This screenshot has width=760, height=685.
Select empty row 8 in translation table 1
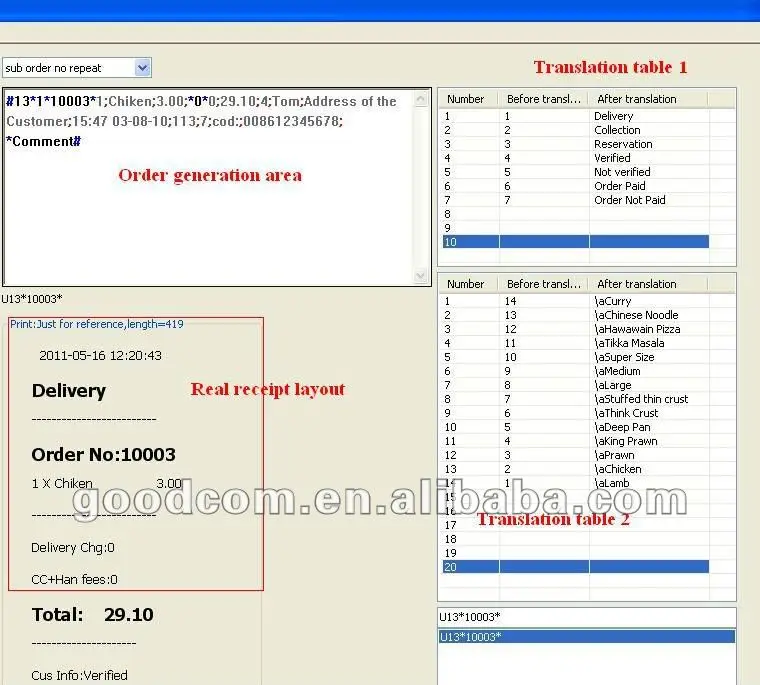click(576, 214)
